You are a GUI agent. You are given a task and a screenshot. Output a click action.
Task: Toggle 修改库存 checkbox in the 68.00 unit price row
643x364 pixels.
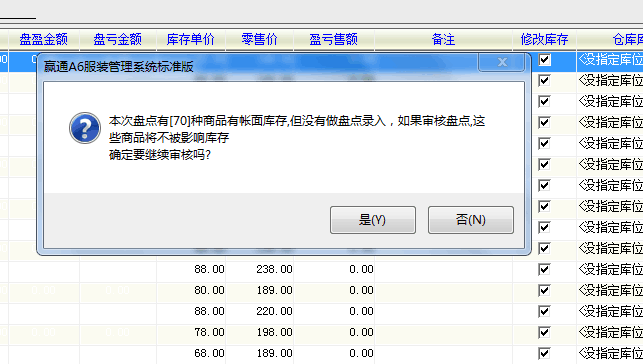click(544, 353)
